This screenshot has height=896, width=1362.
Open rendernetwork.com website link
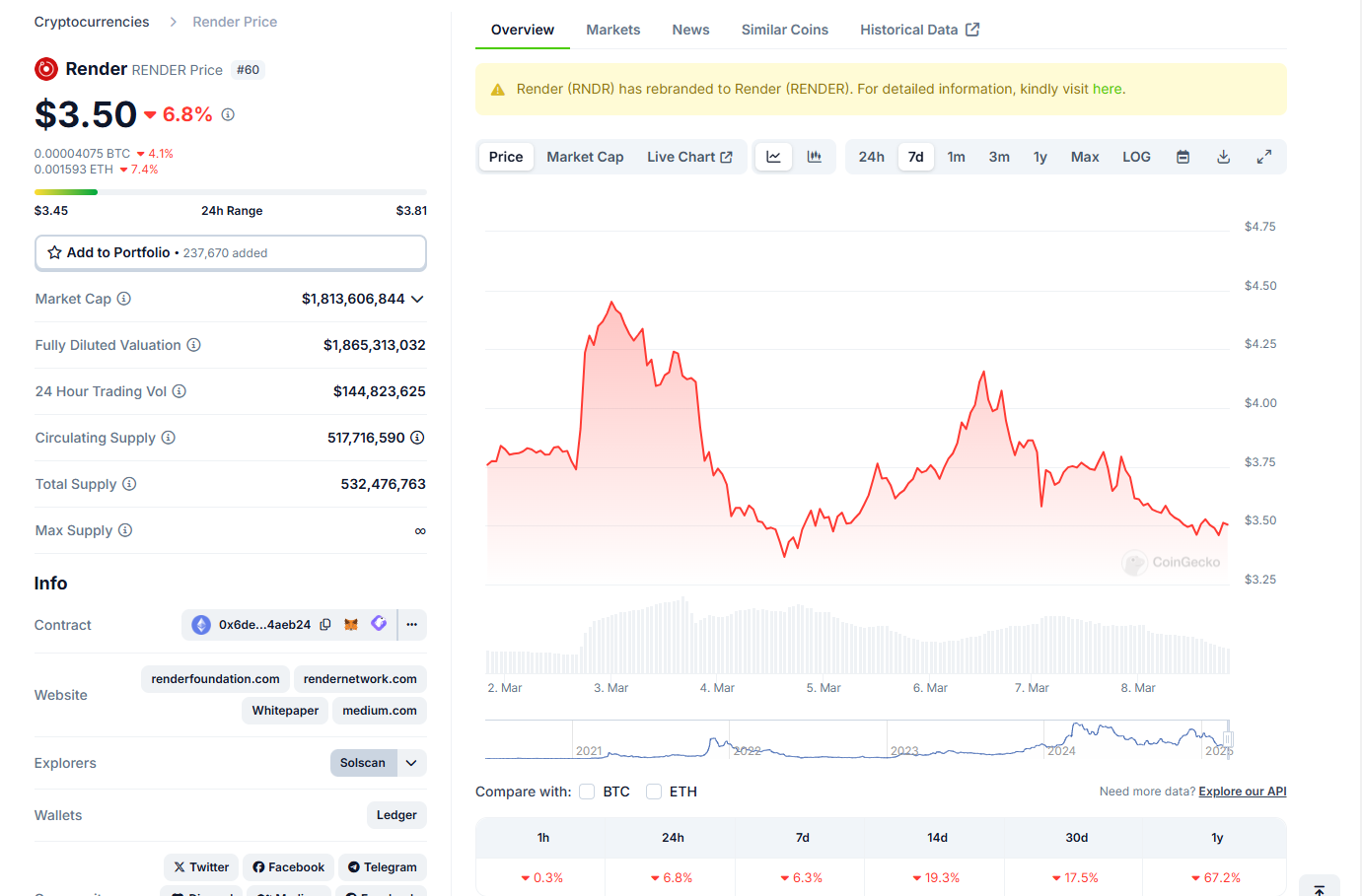[x=360, y=679]
